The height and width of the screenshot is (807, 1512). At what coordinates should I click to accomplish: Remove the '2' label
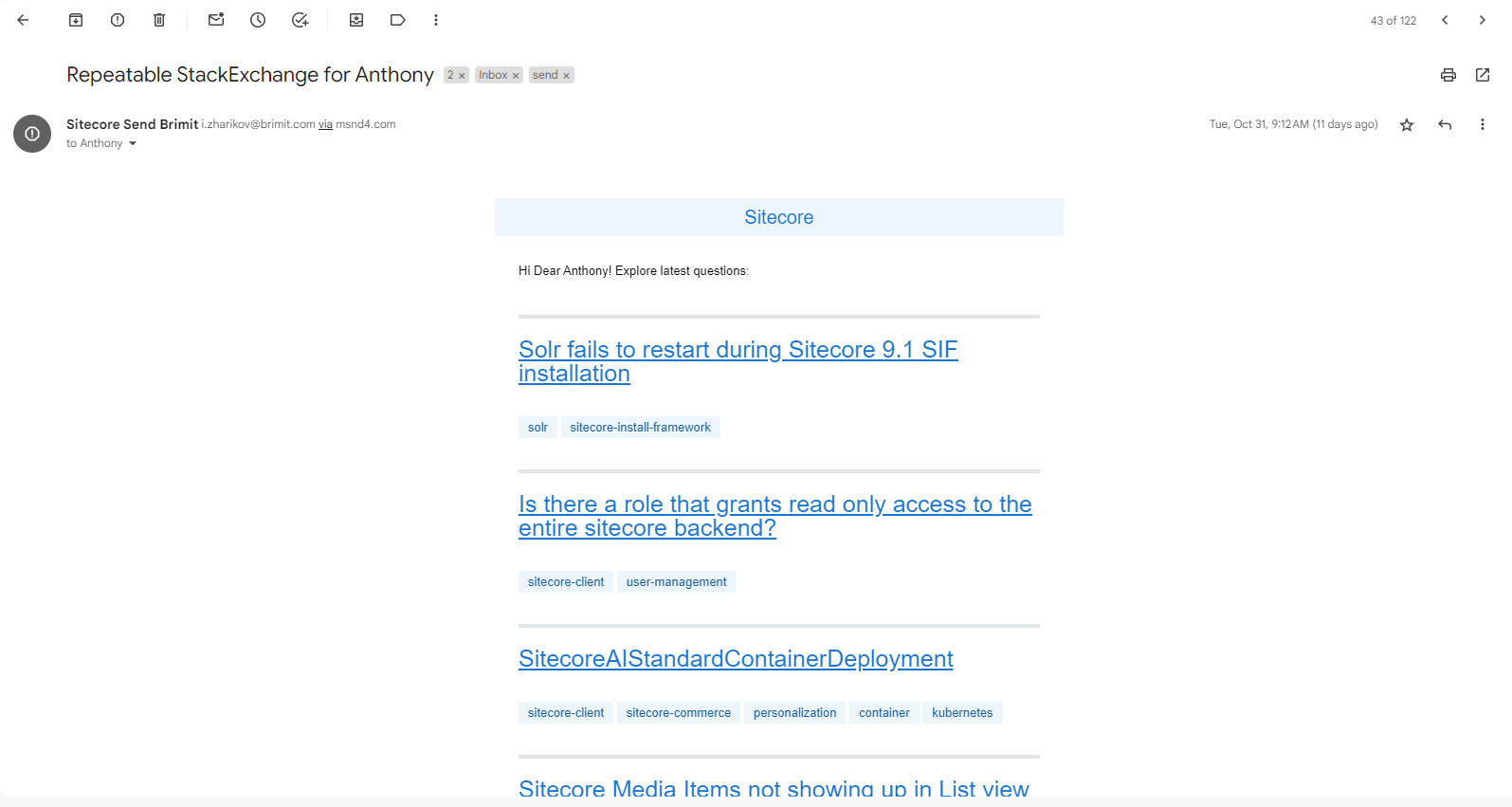coord(462,76)
